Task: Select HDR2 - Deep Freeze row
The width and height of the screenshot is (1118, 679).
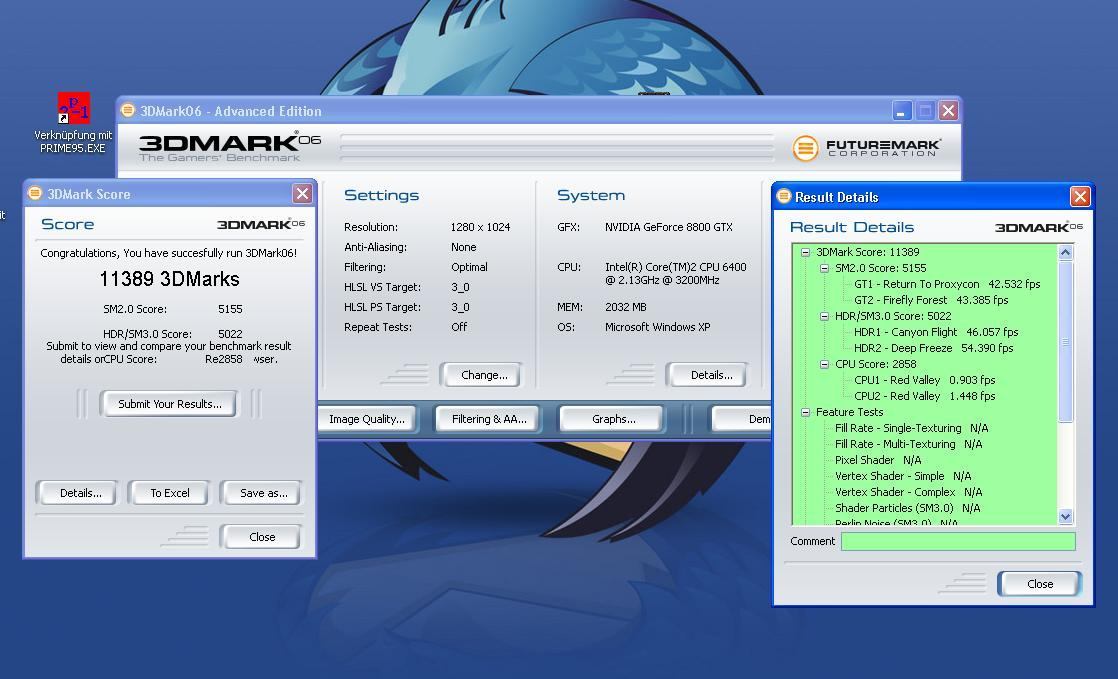Action: [933, 348]
